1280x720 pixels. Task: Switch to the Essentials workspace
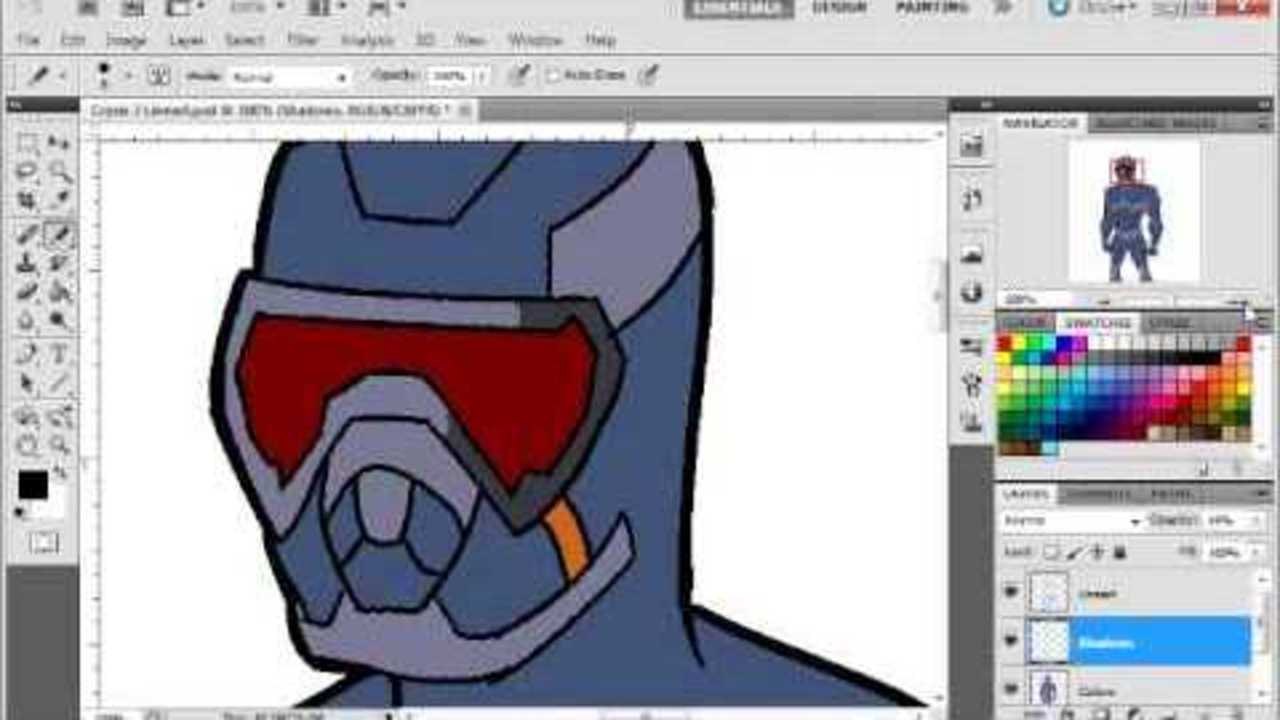pyautogui.click(x=738, y=8)
